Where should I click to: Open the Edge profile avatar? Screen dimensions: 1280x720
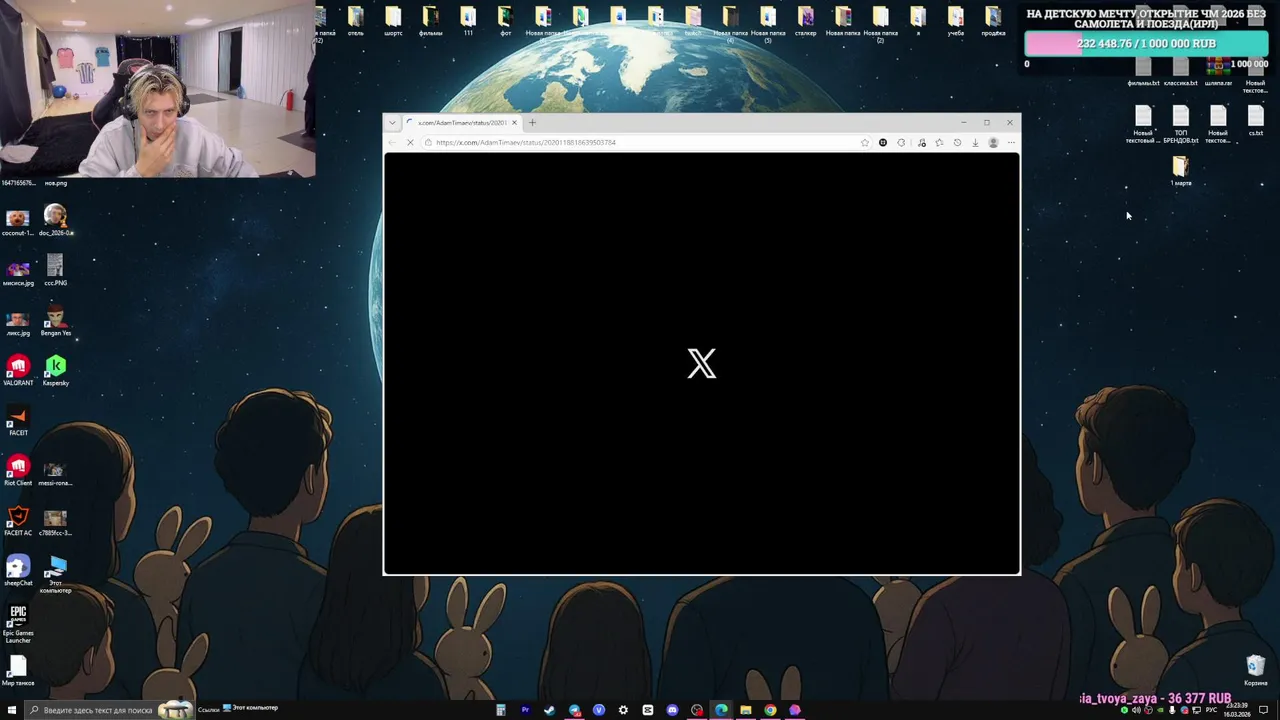coord(993,142)
